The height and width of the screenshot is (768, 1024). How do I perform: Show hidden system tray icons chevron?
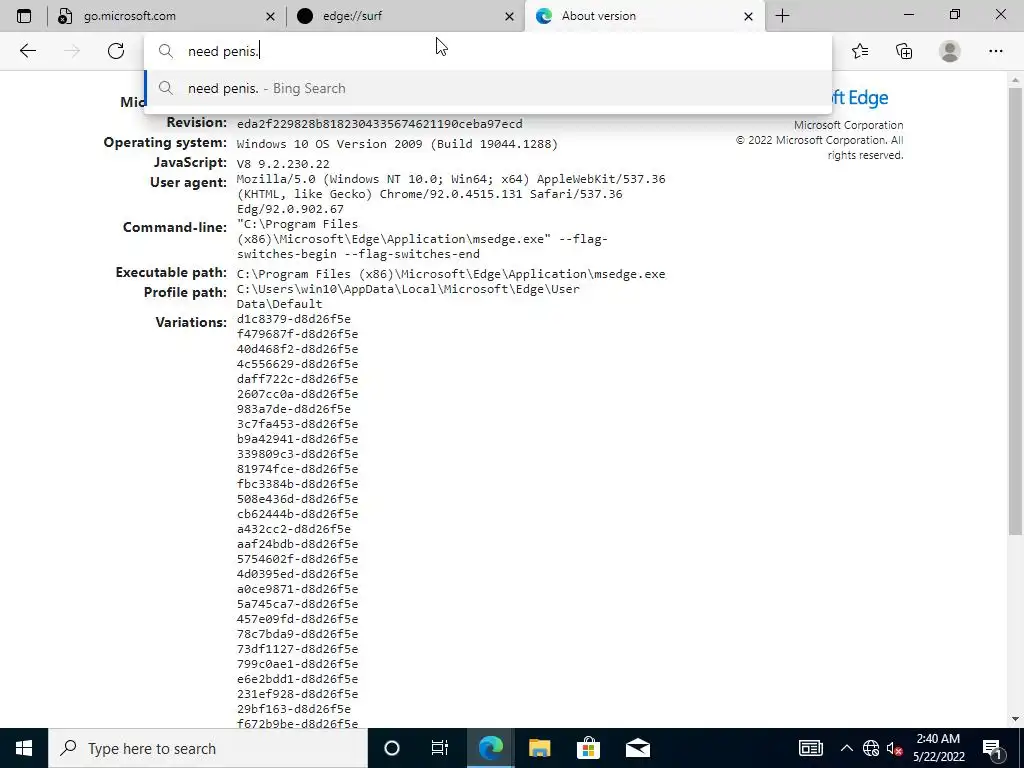point(846,748)
